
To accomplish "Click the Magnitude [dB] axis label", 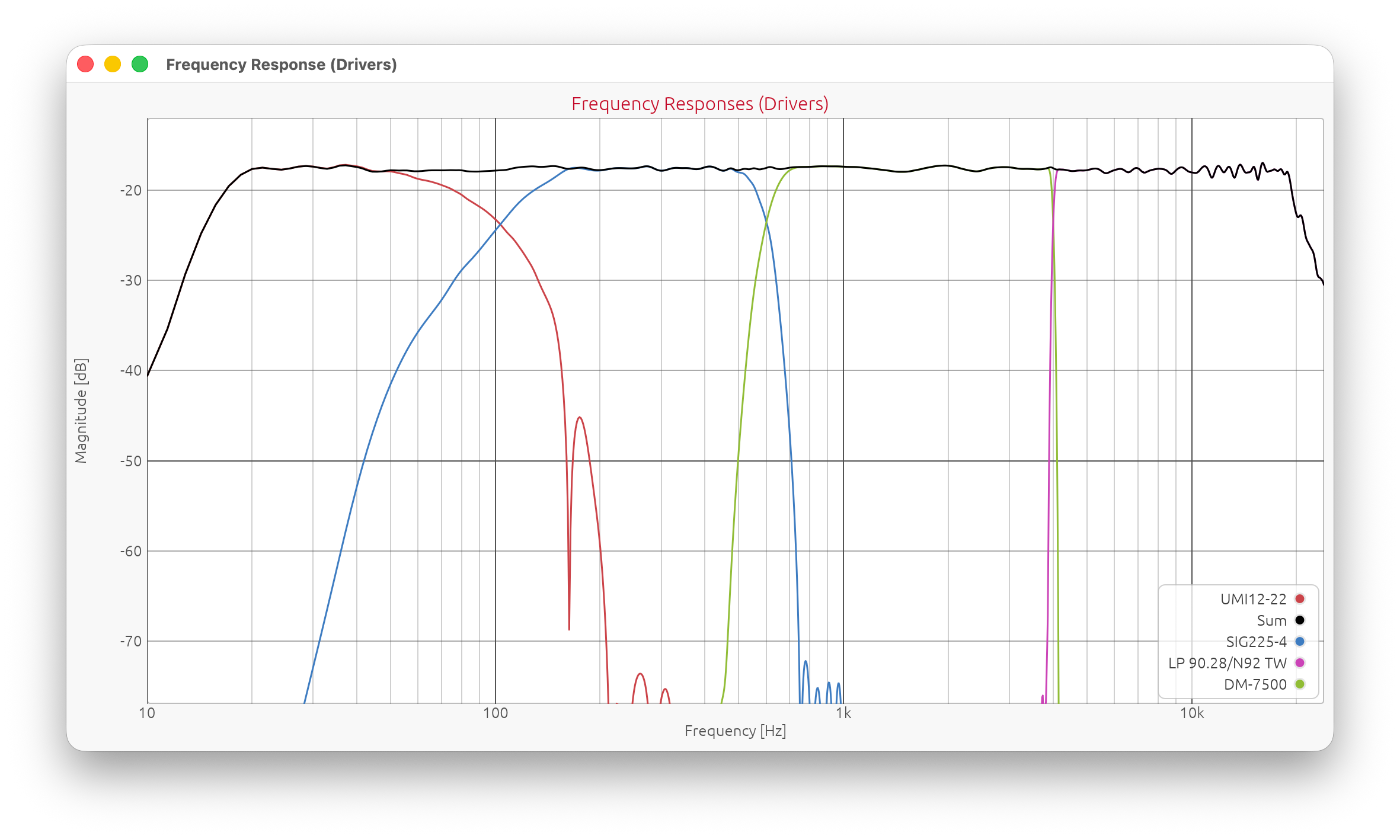I will (x=82, y=411).
